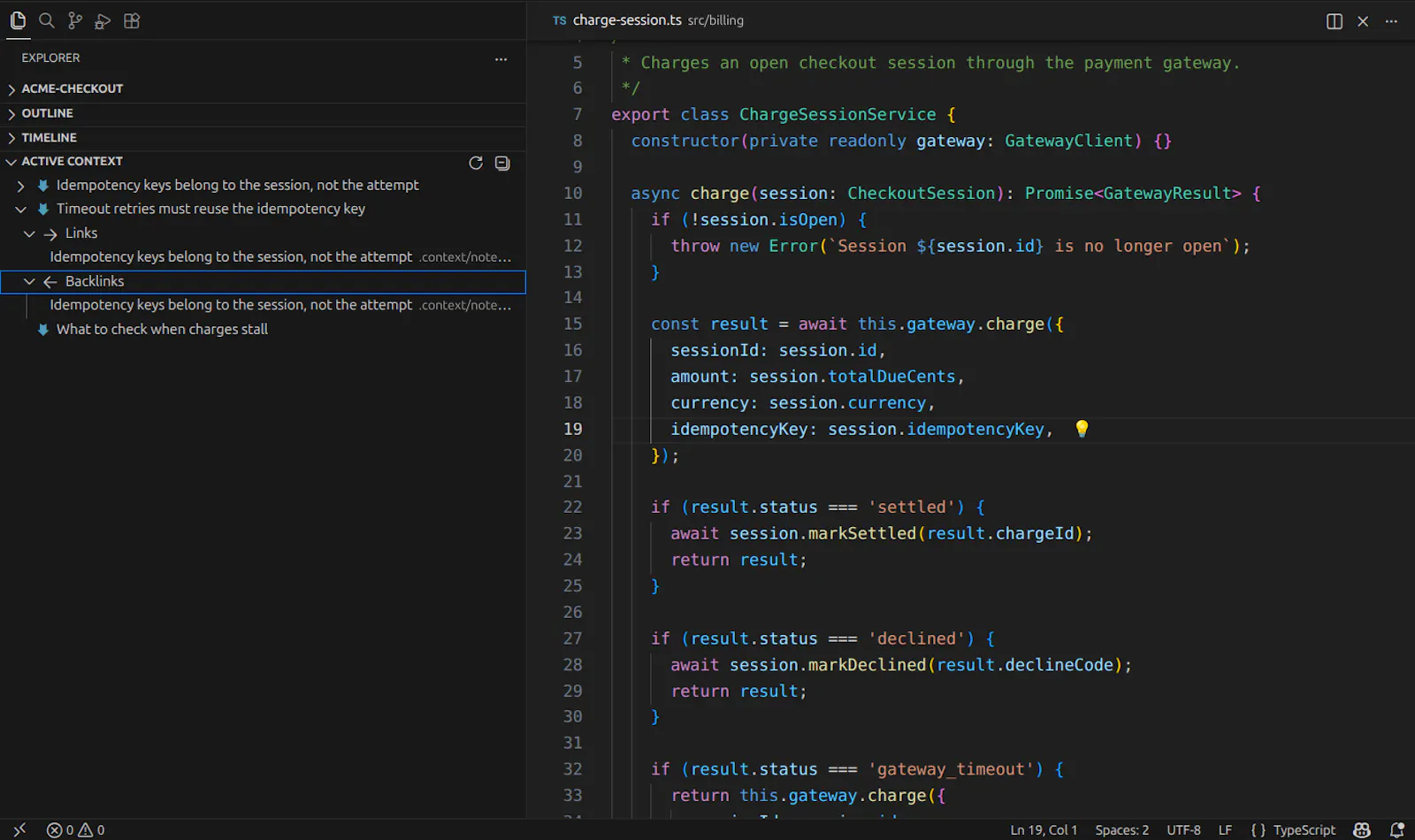Screen dimensions: 1415x840
Task: Click pin icon beside 'Timeout retries must reuse' note
Action: point(42,209)
